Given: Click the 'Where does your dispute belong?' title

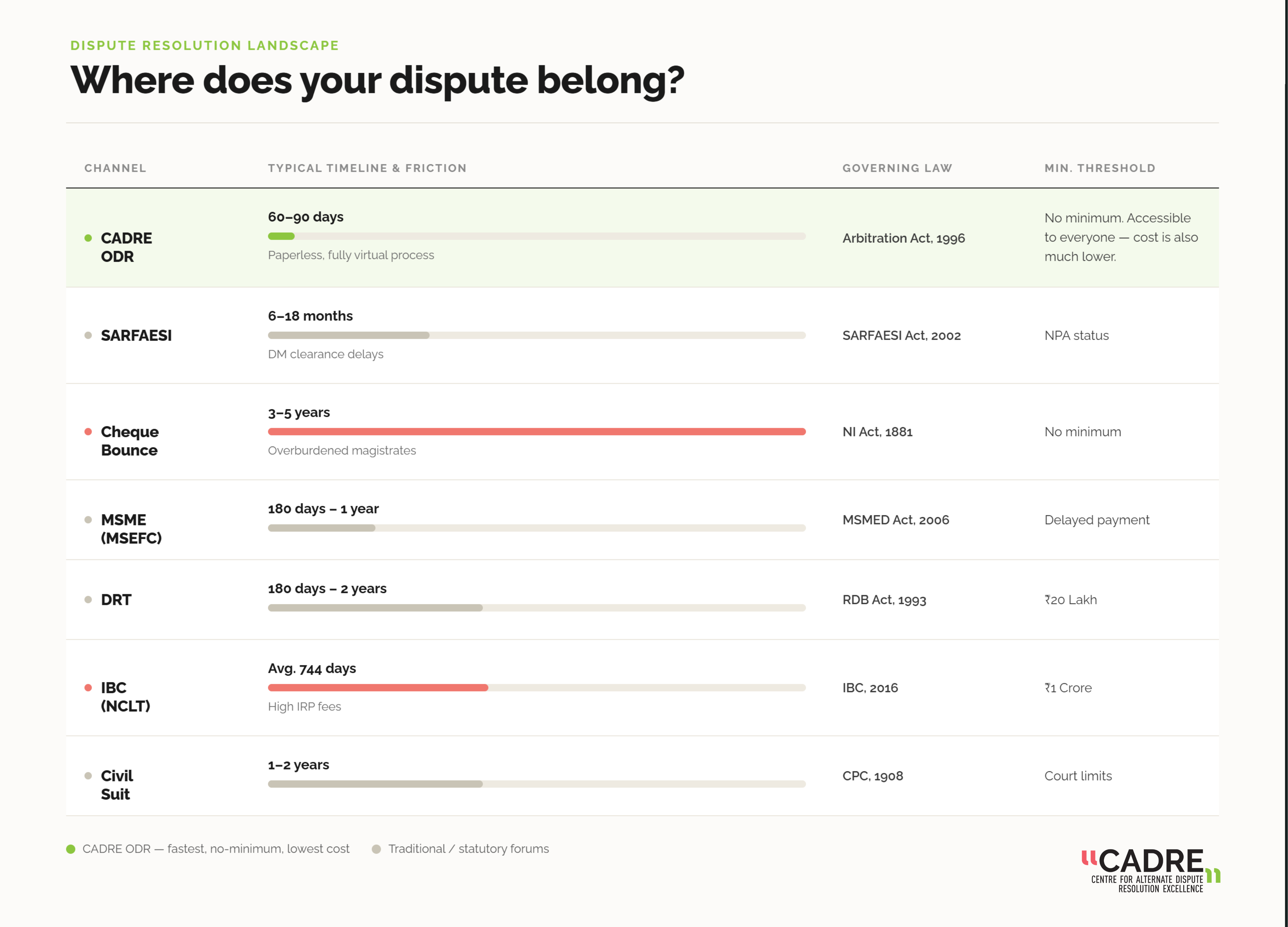Looking at the screenshot, I should click(x=378, y=80).
